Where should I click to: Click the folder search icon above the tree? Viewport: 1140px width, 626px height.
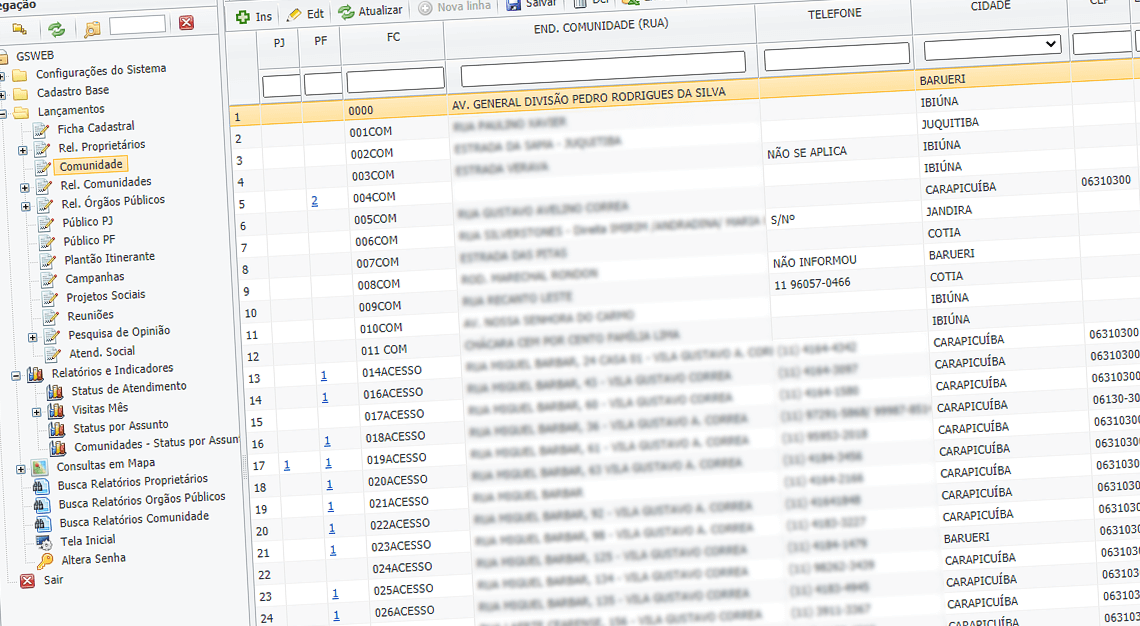click(x=92, y=28)
